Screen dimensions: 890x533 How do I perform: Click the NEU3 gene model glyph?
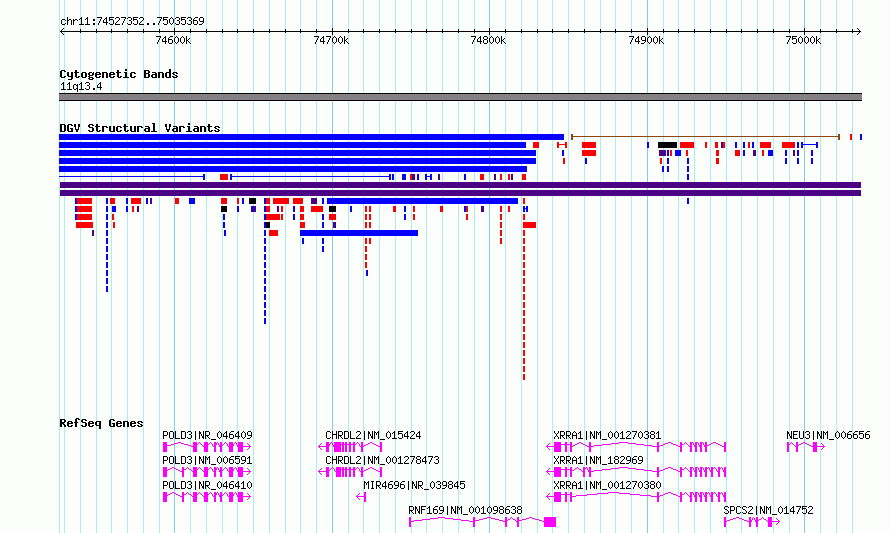click(x=805, y=447)
